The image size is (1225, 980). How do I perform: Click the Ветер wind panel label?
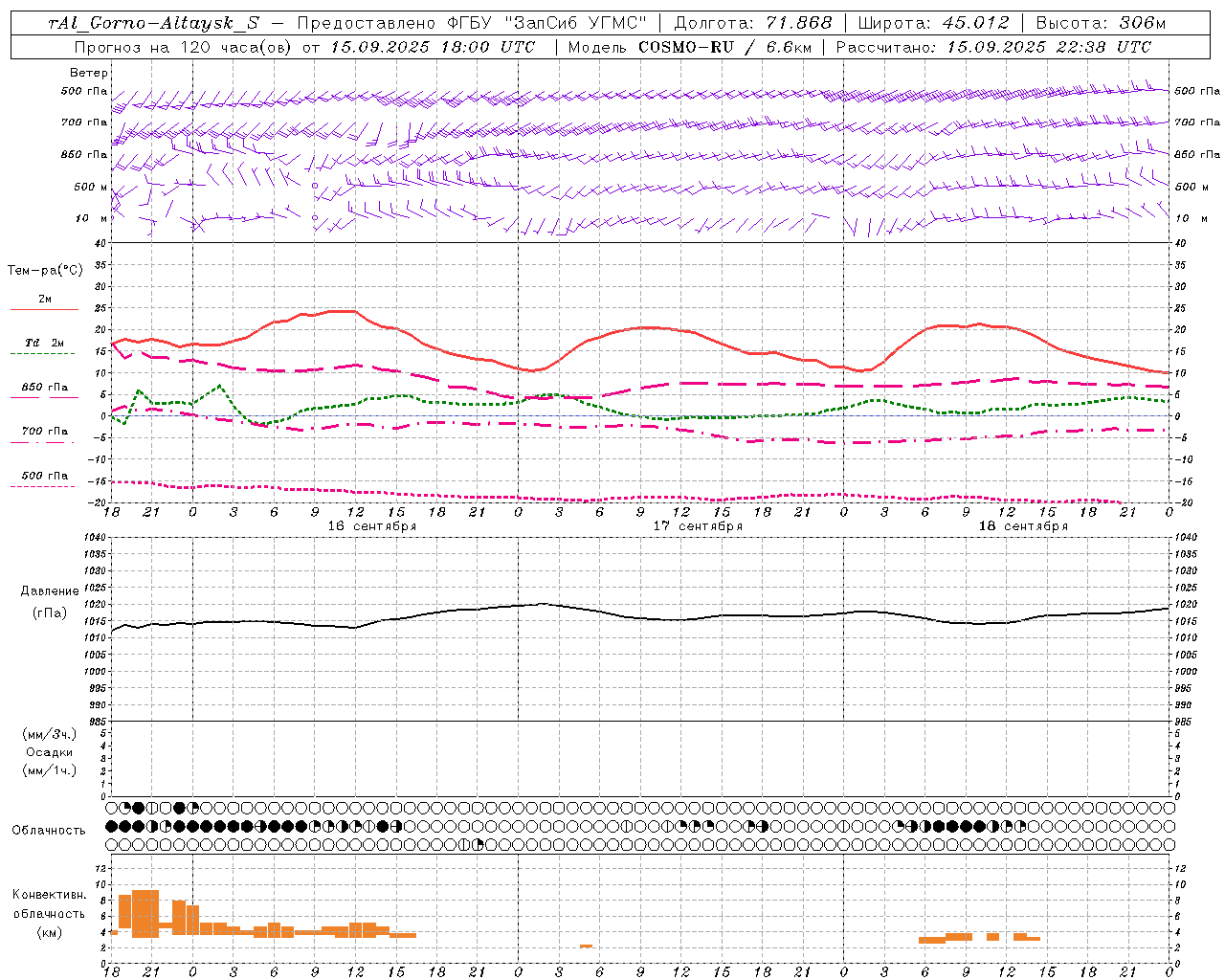89,73
